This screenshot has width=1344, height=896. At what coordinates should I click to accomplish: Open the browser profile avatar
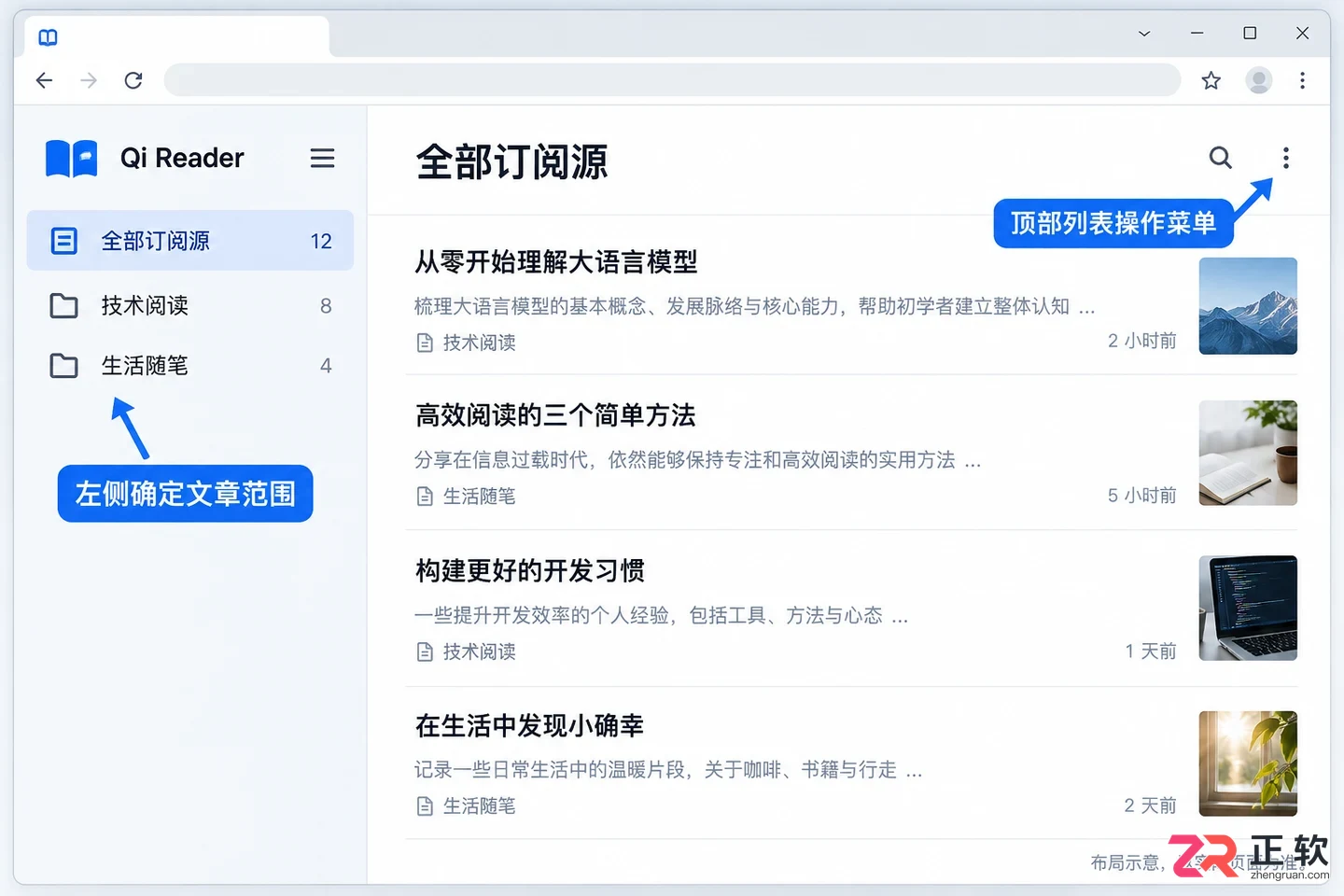pos(1259,80)
